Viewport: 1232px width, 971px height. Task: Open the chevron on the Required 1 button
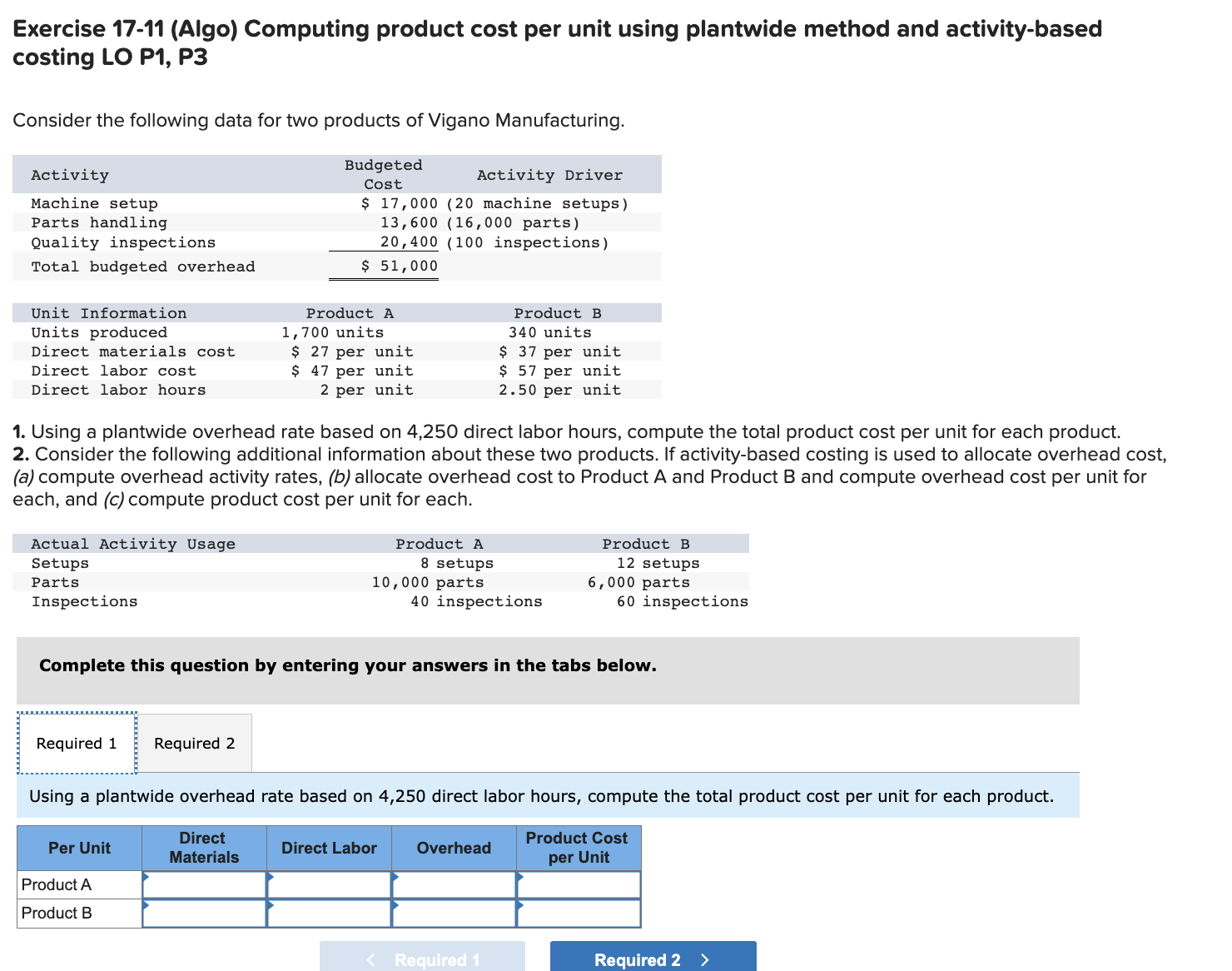click(370, 959)
